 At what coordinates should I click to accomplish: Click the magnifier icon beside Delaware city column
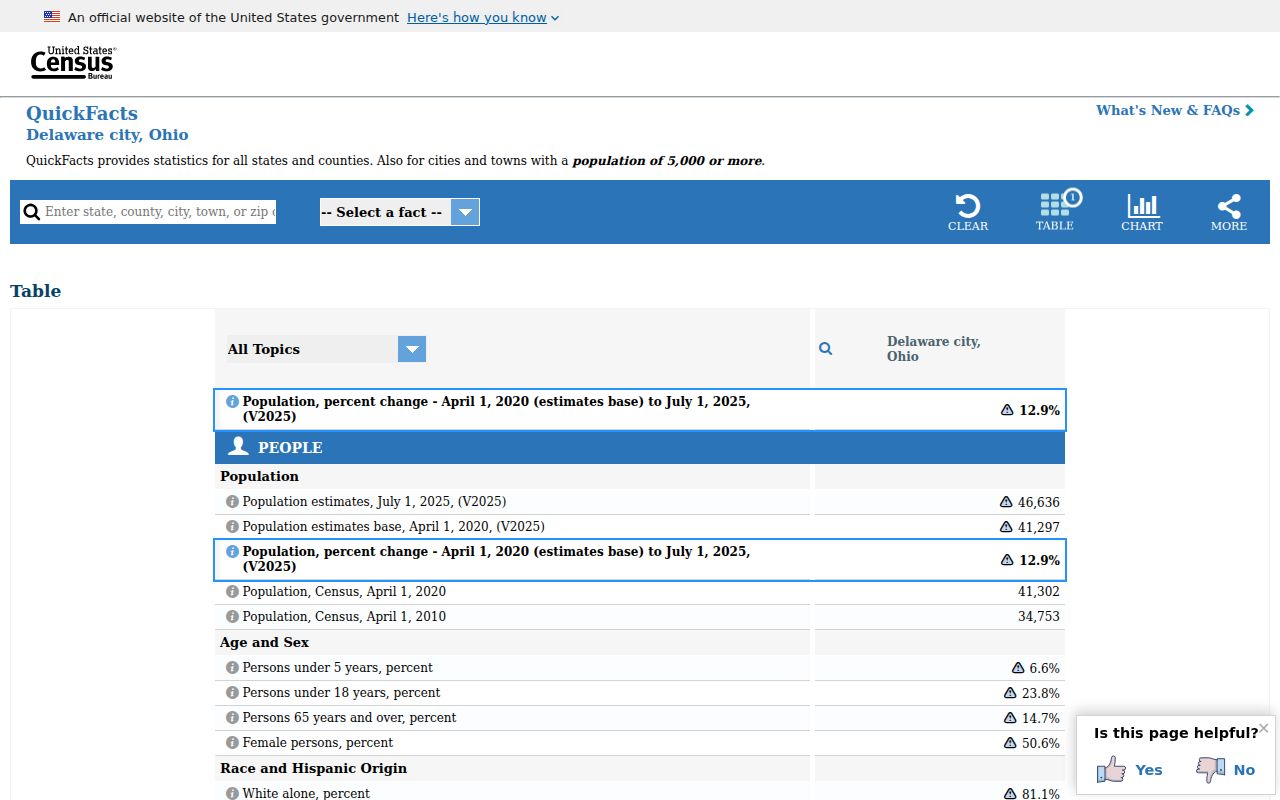[826, 349]
